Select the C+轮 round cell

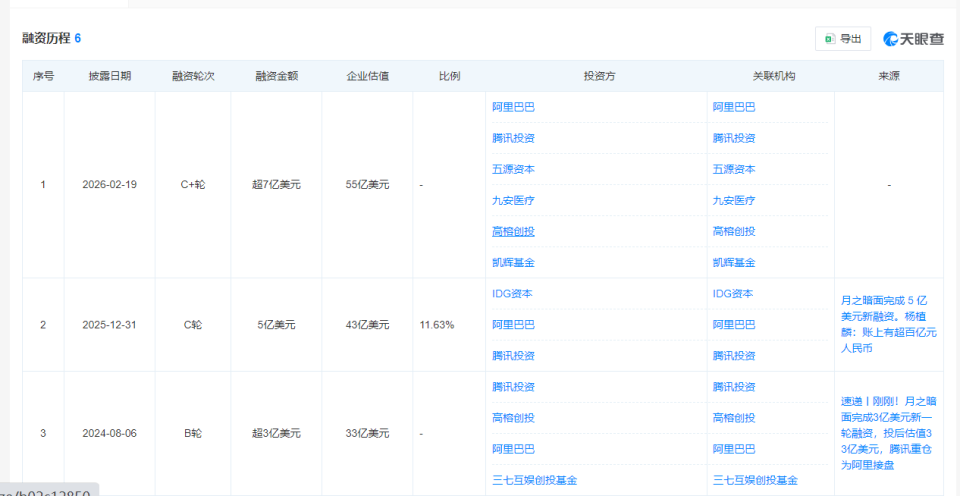[x=193, y=184]
